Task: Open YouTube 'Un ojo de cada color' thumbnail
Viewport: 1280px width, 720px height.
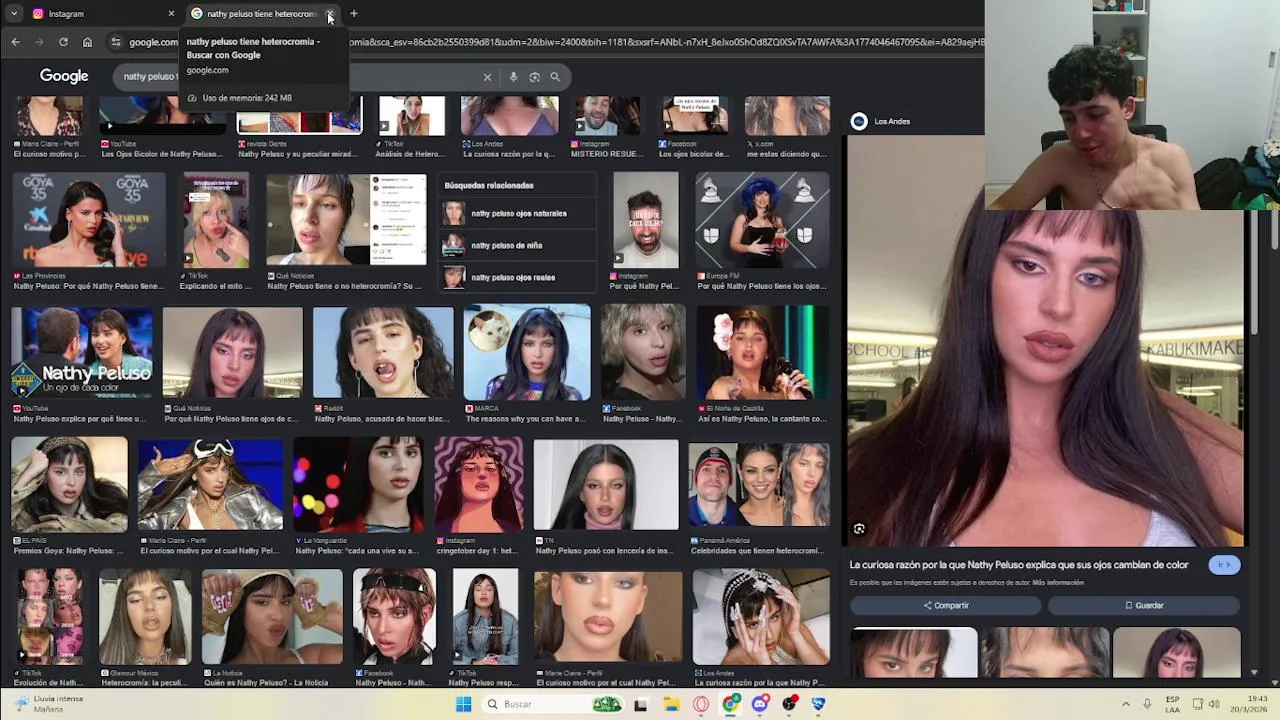Action: pos(81,352)
